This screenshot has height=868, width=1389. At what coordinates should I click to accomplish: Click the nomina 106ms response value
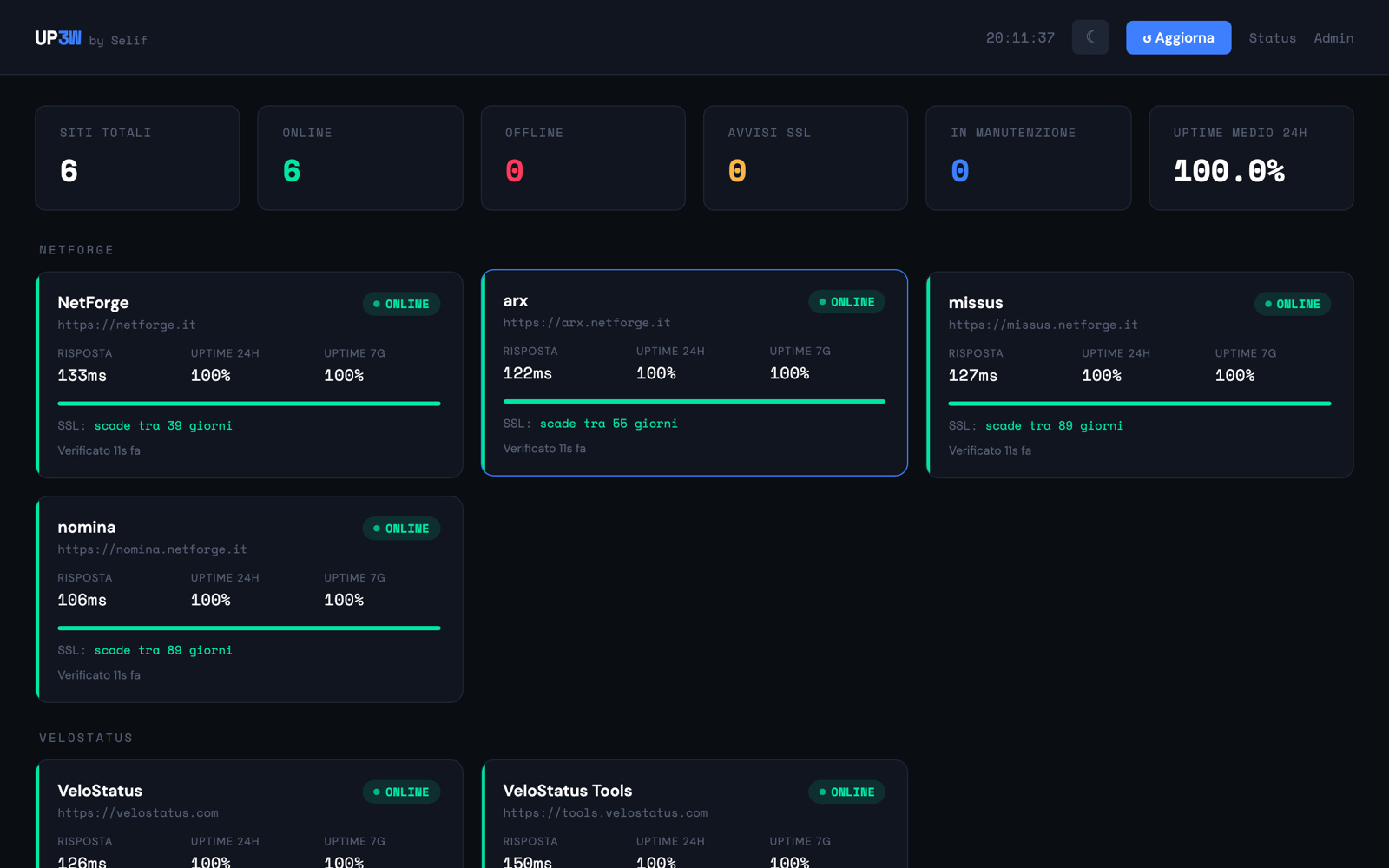pyautogui.click(x=82, y=601)
